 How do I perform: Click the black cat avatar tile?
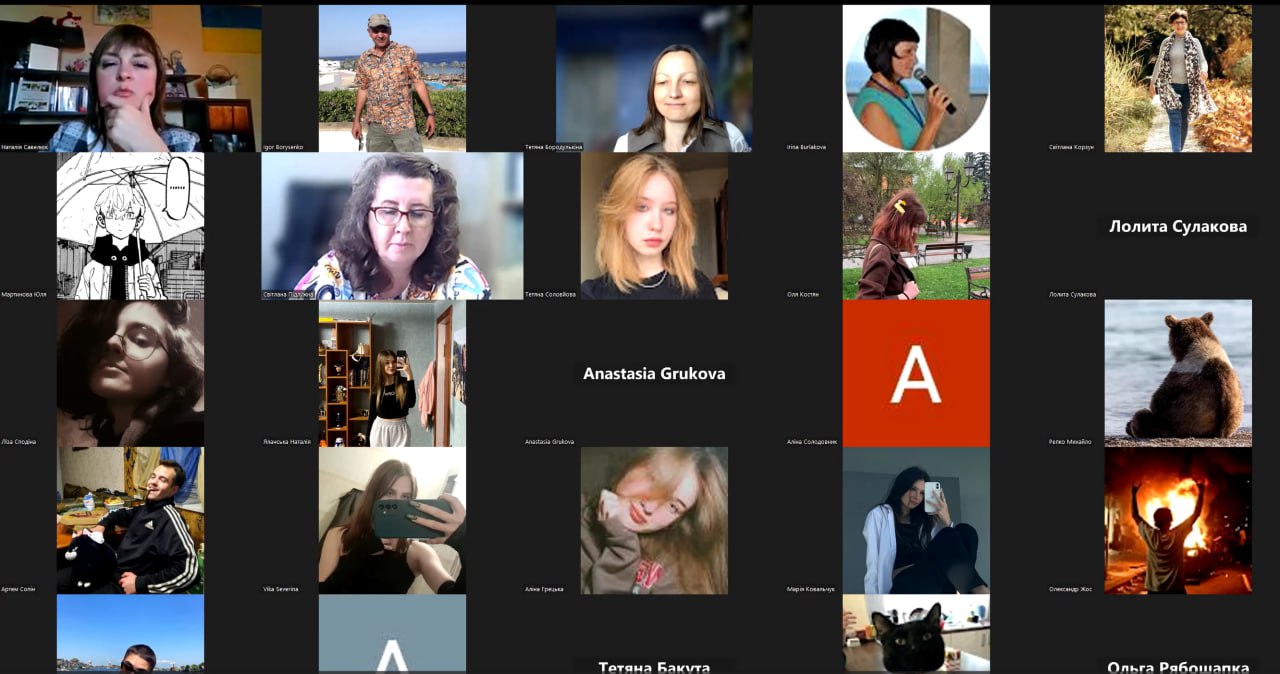(x=916, y=634)
